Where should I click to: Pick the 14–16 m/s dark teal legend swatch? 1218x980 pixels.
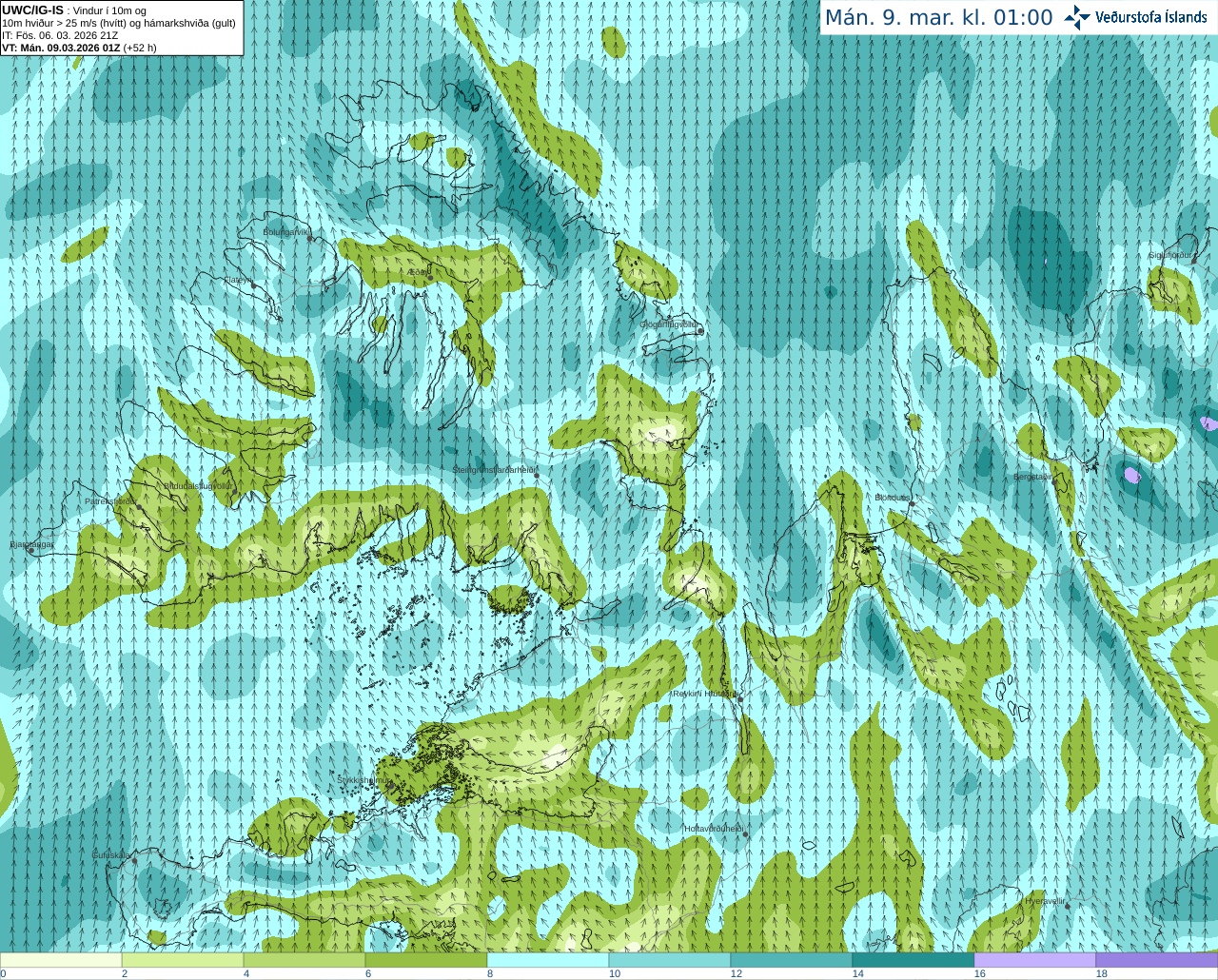913,960
